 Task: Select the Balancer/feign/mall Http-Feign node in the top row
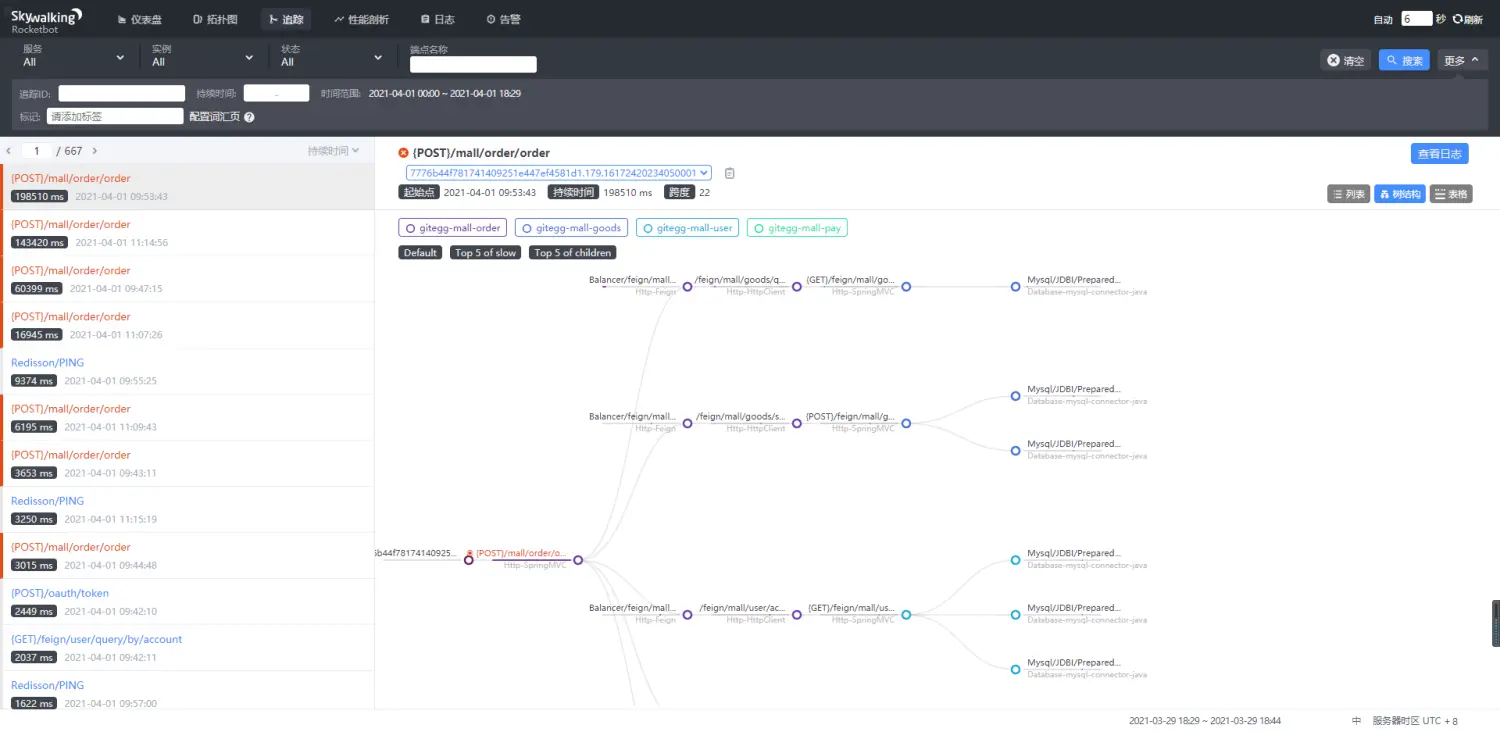point(687,286)
